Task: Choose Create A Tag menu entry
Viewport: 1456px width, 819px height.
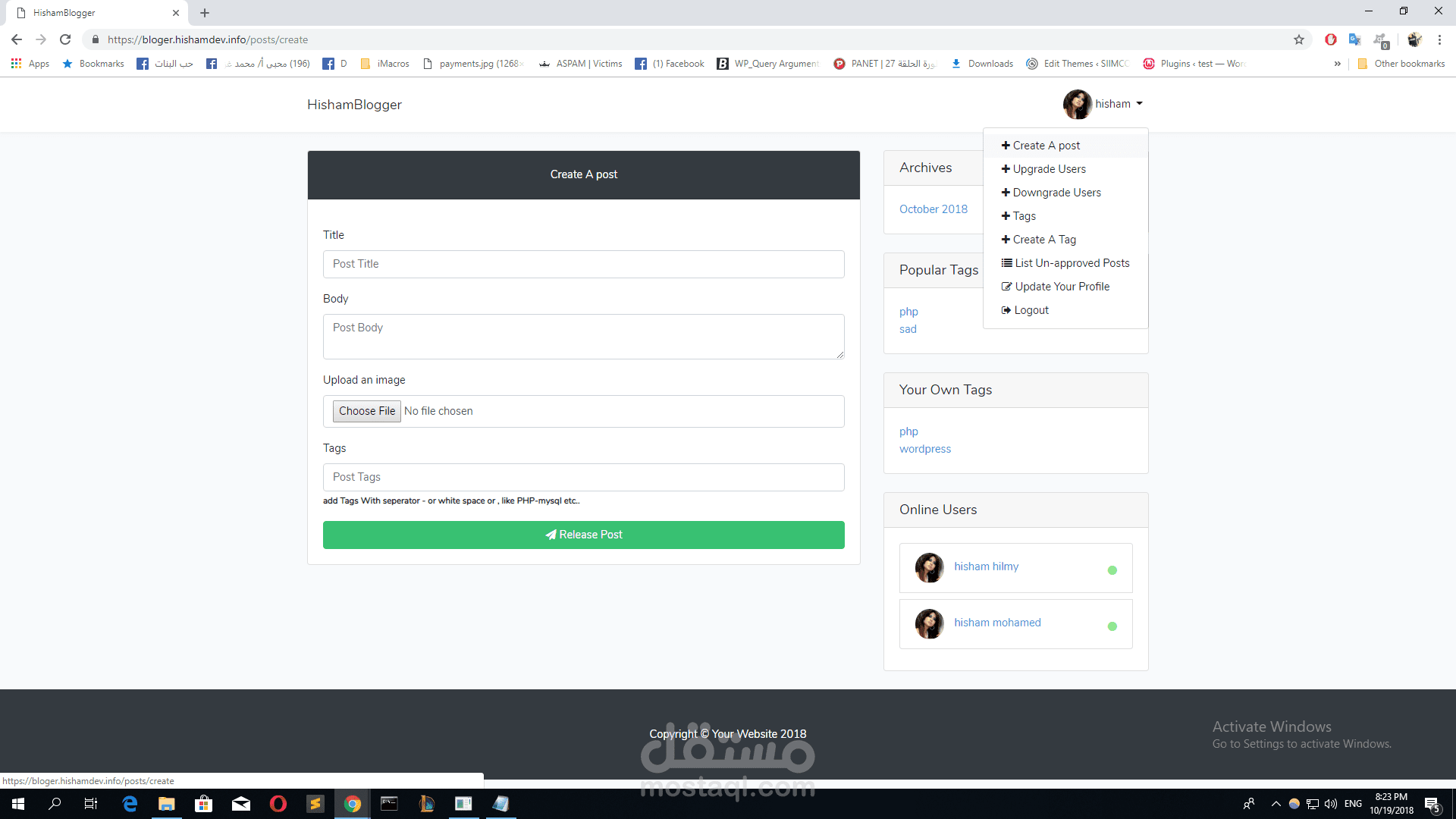Action: tap(1065, 240)
